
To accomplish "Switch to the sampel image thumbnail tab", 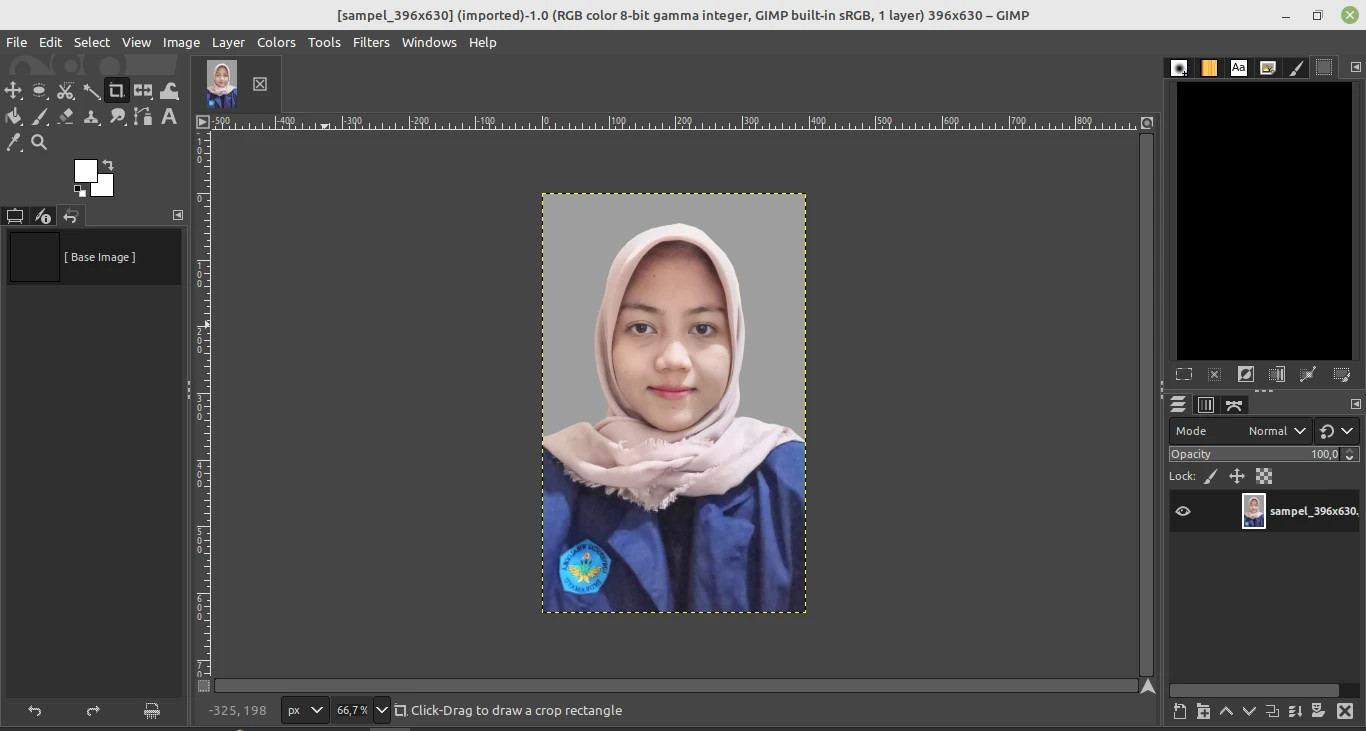I will point(222,84).
